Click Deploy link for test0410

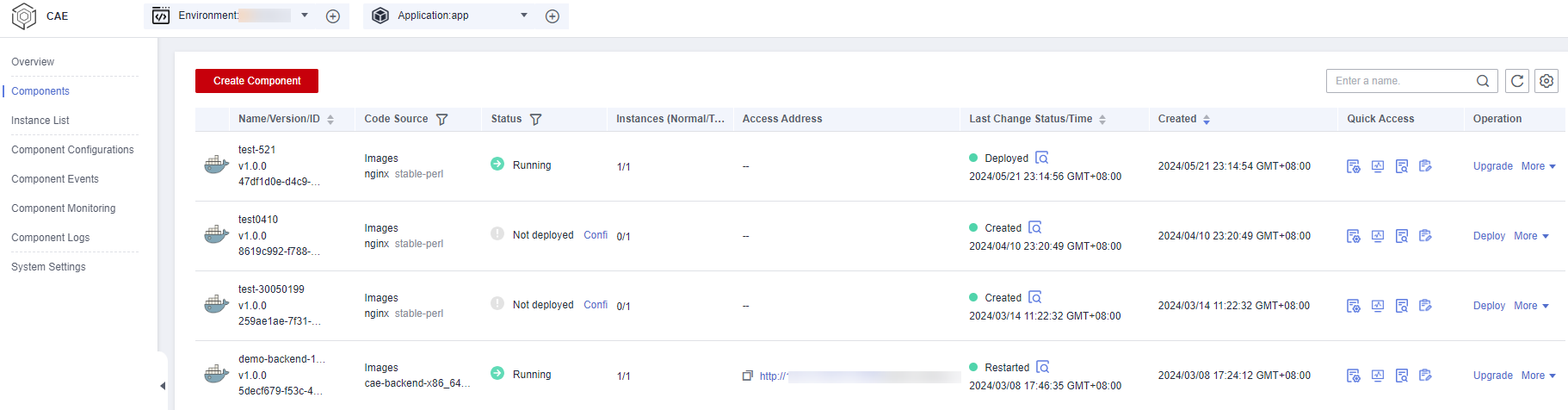click(x=1489, y=236)
